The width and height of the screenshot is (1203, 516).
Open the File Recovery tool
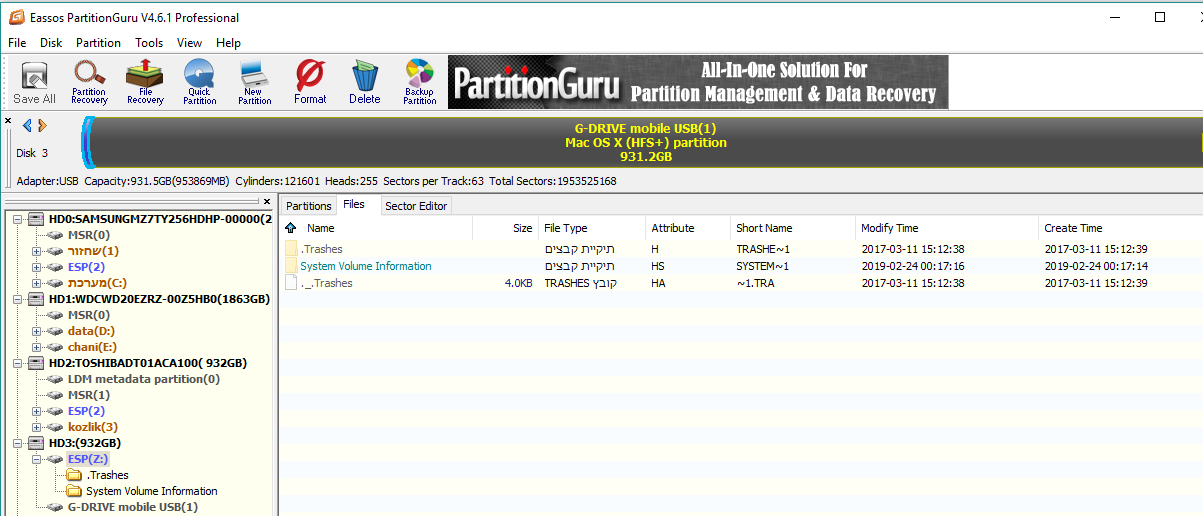145,82
